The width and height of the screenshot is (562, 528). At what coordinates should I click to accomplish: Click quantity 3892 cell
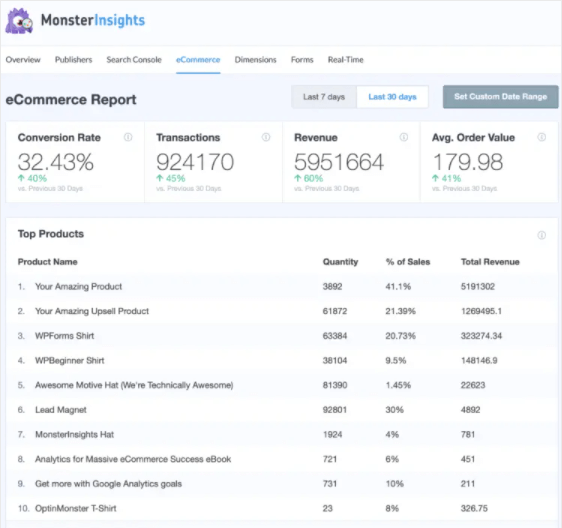pyautogui.click(x=333, y=287)
